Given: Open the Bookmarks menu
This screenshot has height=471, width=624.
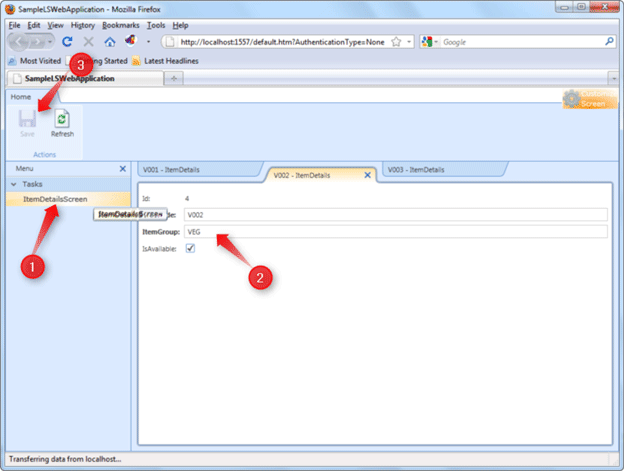Looking at the screenshot, I should pyautogui.click(x=121, y=25).
